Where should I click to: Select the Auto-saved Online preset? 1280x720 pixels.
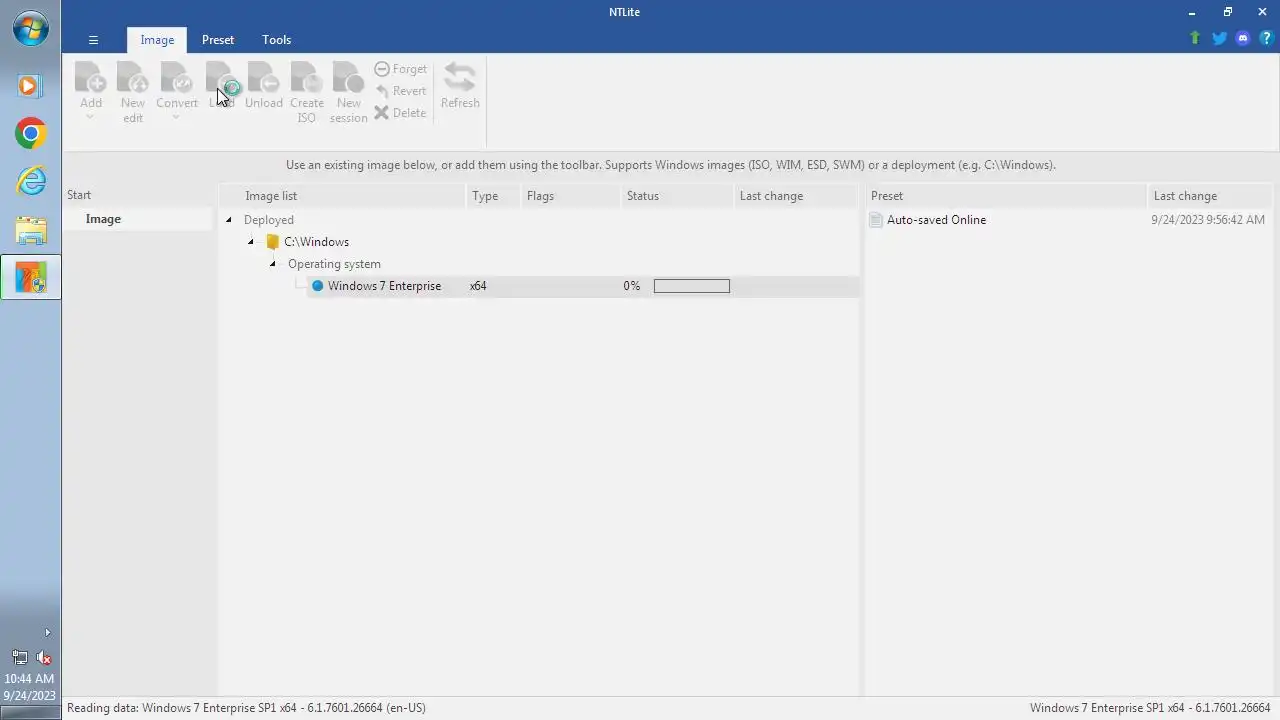(x=937, y=220)
